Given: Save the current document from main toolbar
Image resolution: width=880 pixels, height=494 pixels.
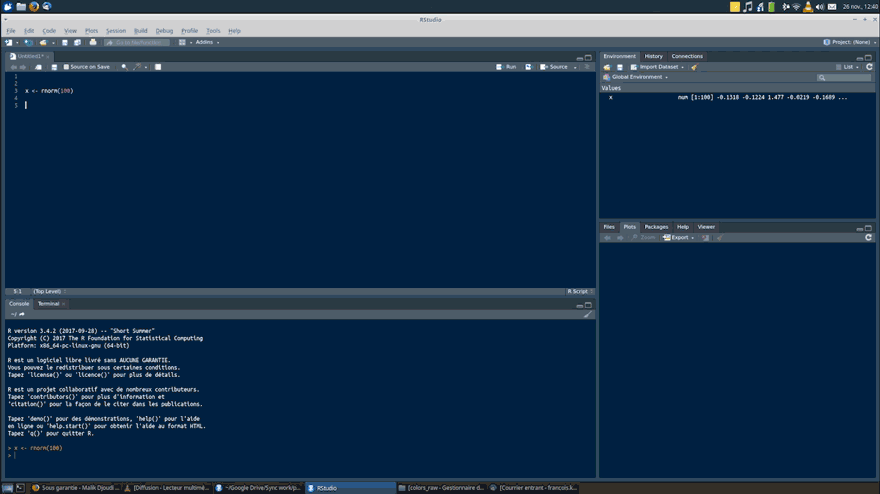Looking at the screenshot, I should (65, 42).
